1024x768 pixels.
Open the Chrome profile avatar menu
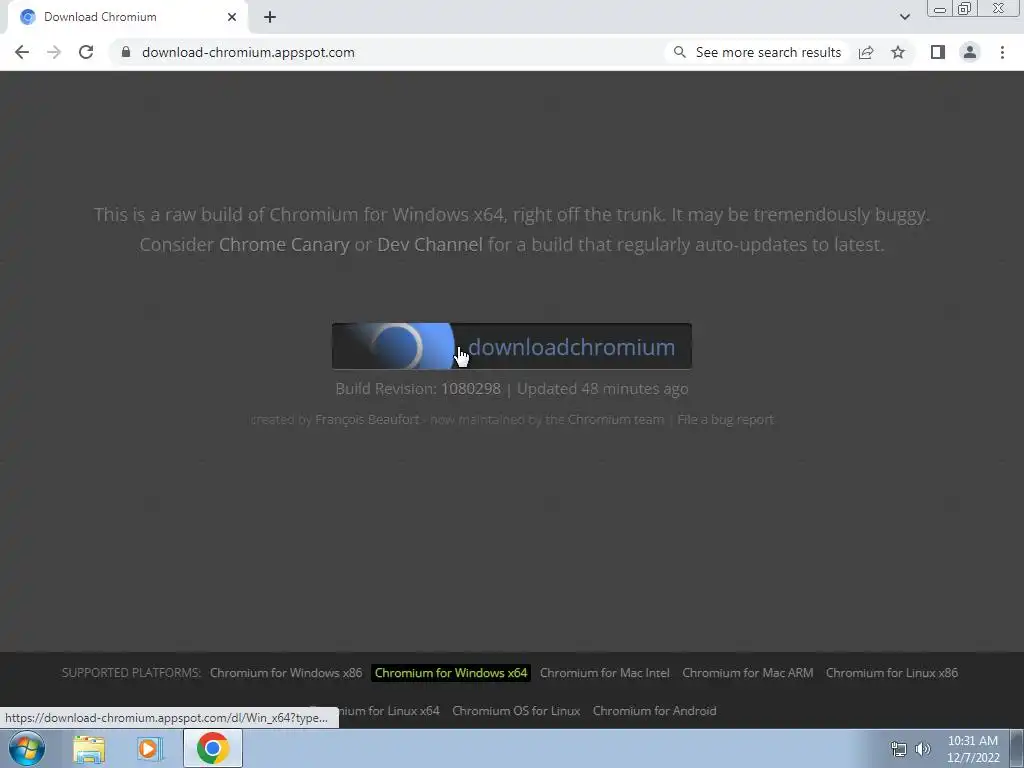point(970,52)
